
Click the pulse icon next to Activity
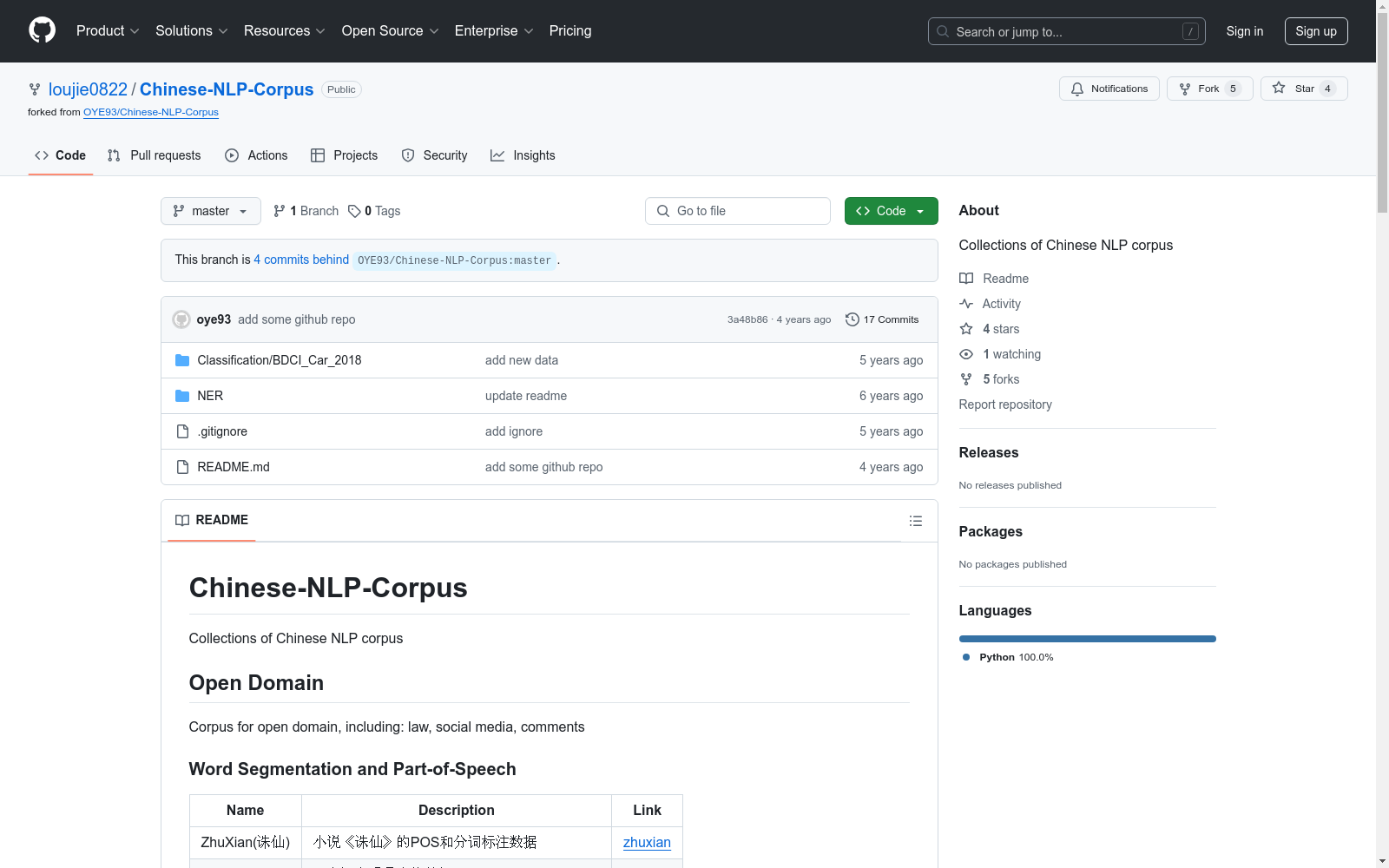pyautogui.click(x=966, y=304)
